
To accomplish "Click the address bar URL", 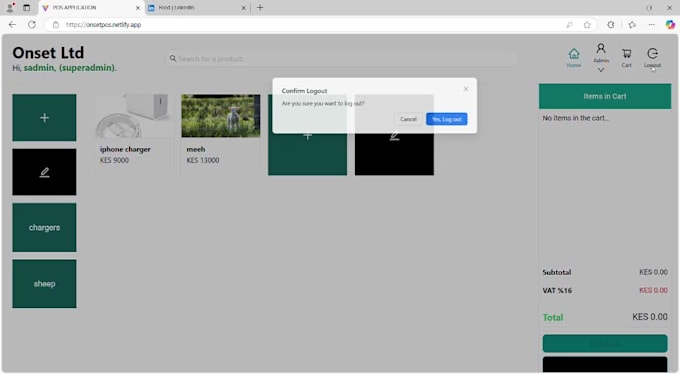I will coord(103,25).
